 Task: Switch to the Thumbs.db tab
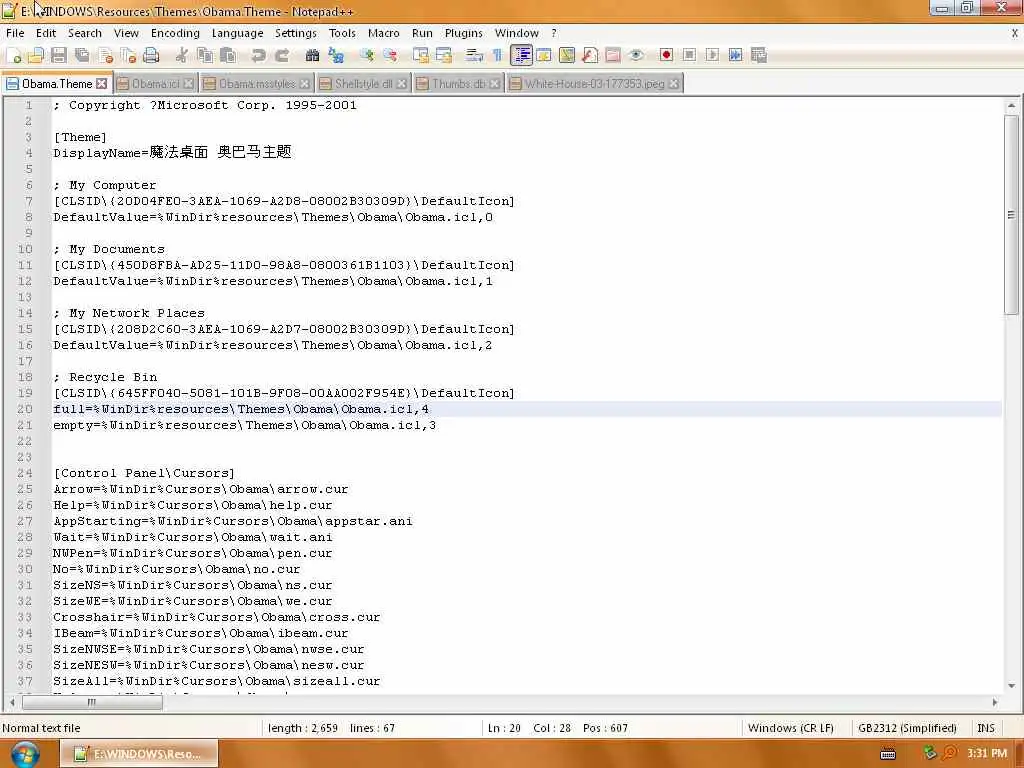(x=458, y=84)
